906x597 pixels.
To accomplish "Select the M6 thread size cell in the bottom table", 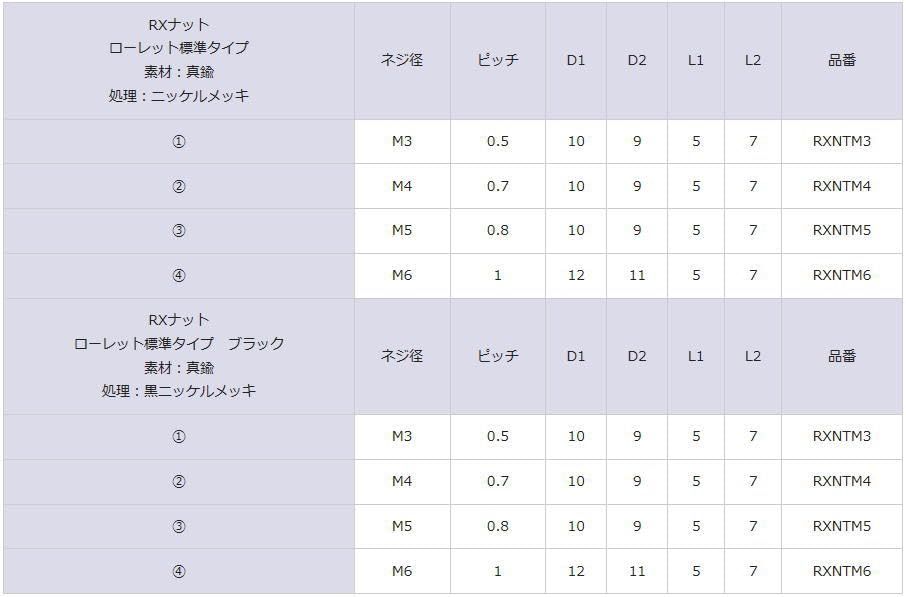I will pos(402,571).
